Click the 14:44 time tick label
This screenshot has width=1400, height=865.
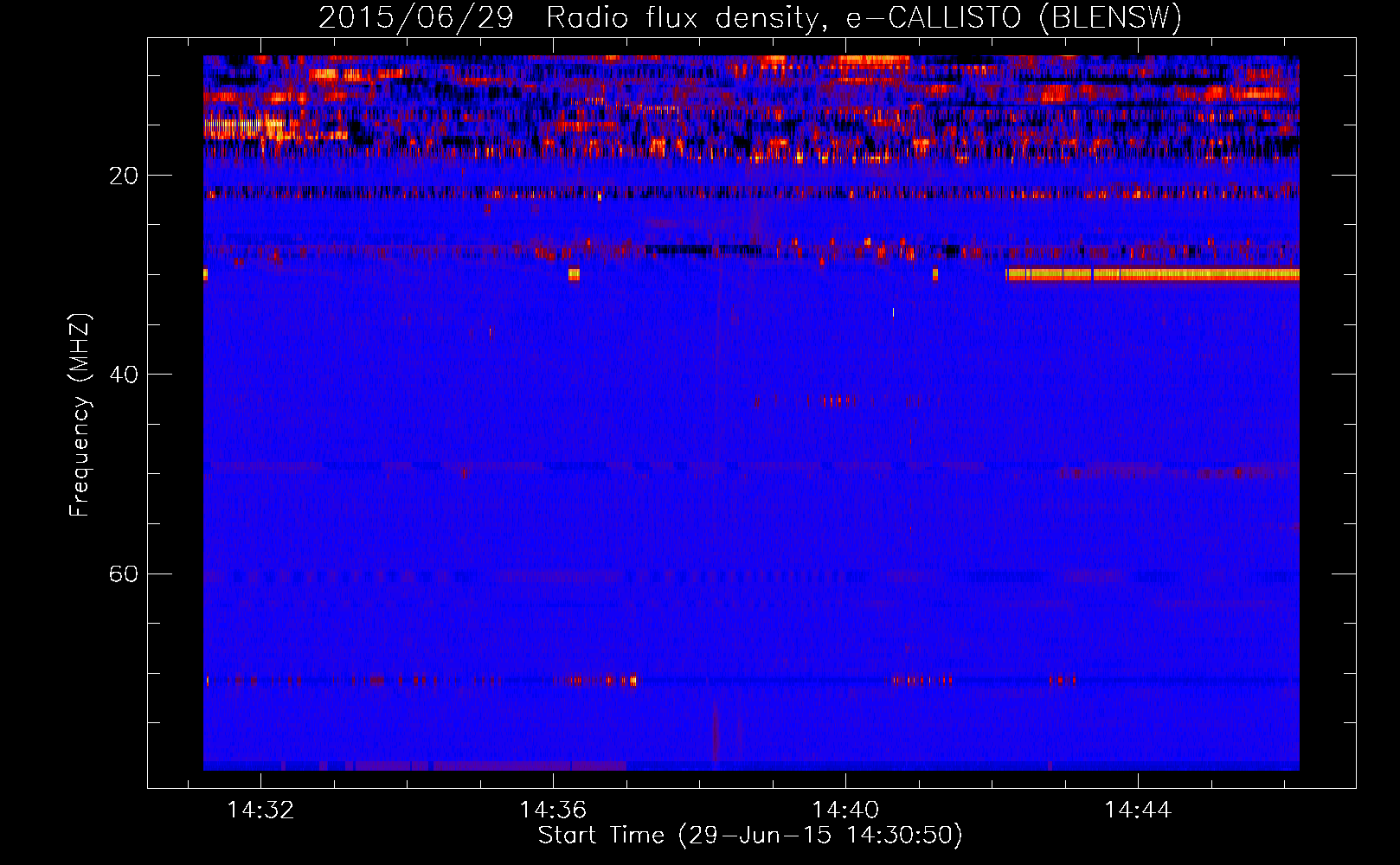pos(1138,810)
